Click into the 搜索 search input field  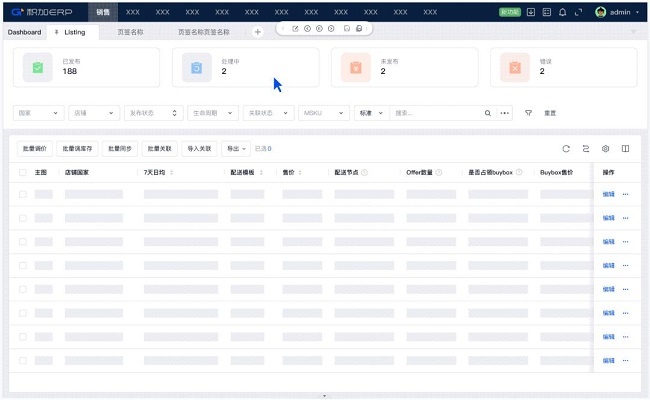pos(436,113)
